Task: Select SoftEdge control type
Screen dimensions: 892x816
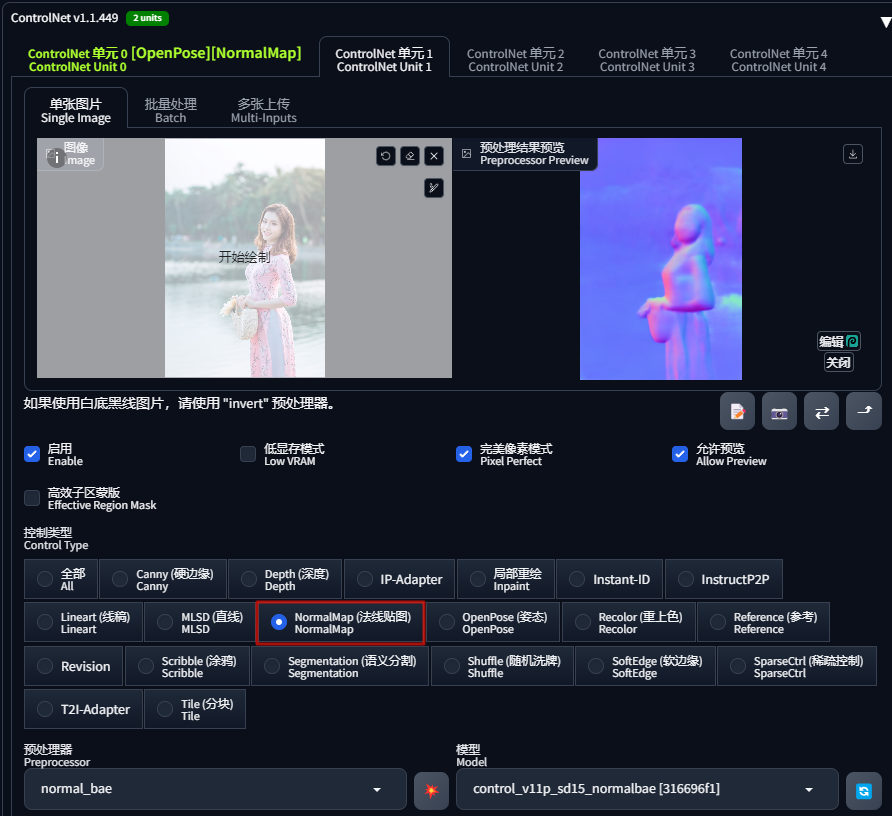Action: (x=645, y=666)
